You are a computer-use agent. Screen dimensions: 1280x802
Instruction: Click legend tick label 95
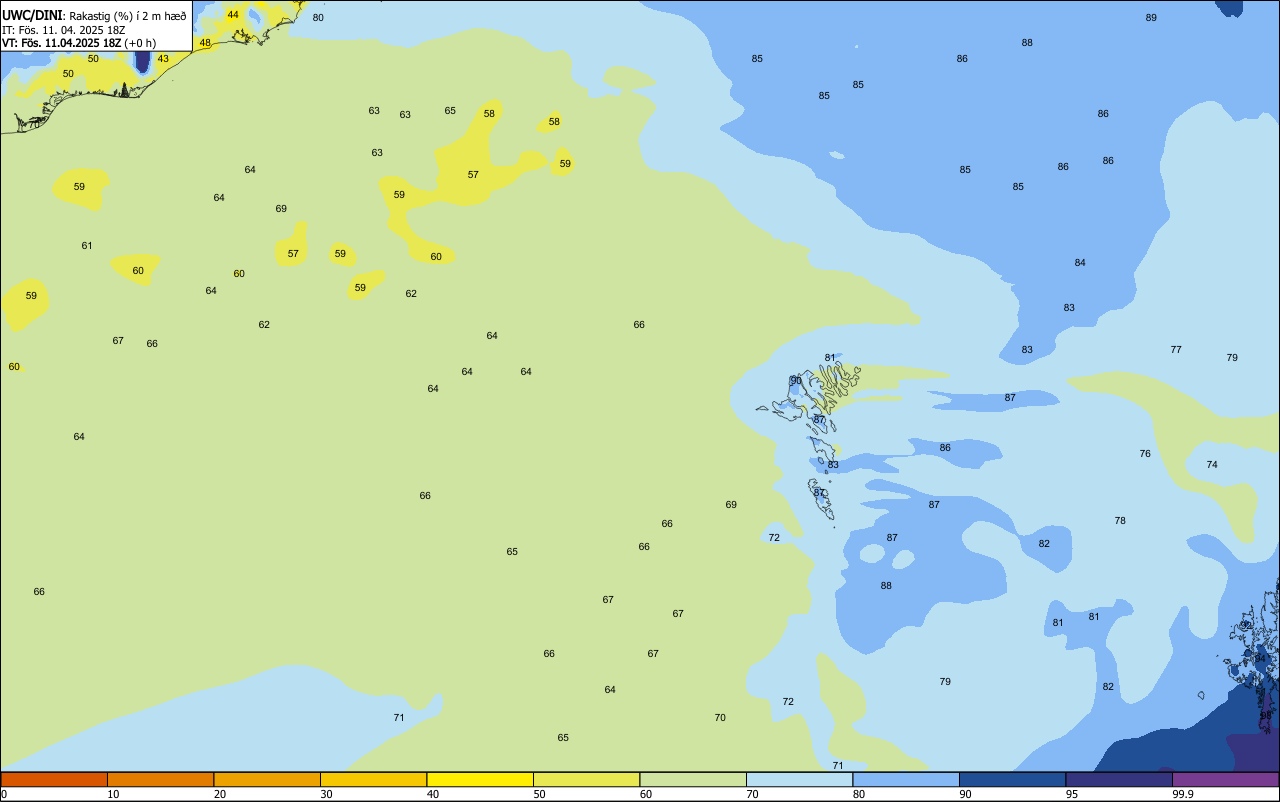(1072, 794)
